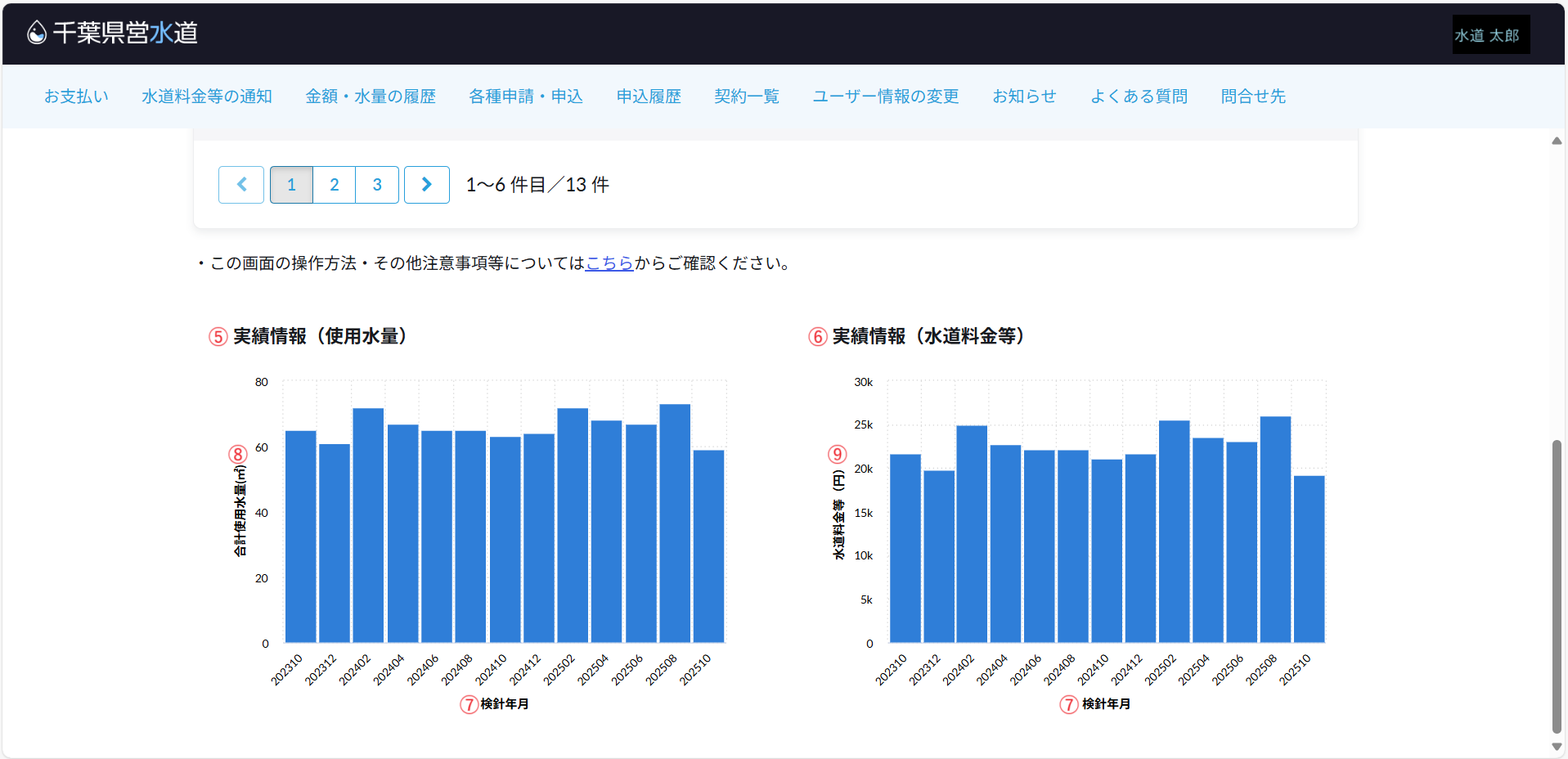Open 各種申請・申込 menu
This screenshot has height=759, width=1568.
[526, 97]
